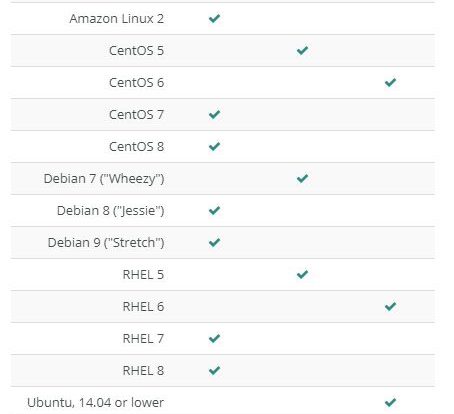Select the Debian 9 ("Stretch") label
The image size is (454, 414).
(x=106, y=243)
